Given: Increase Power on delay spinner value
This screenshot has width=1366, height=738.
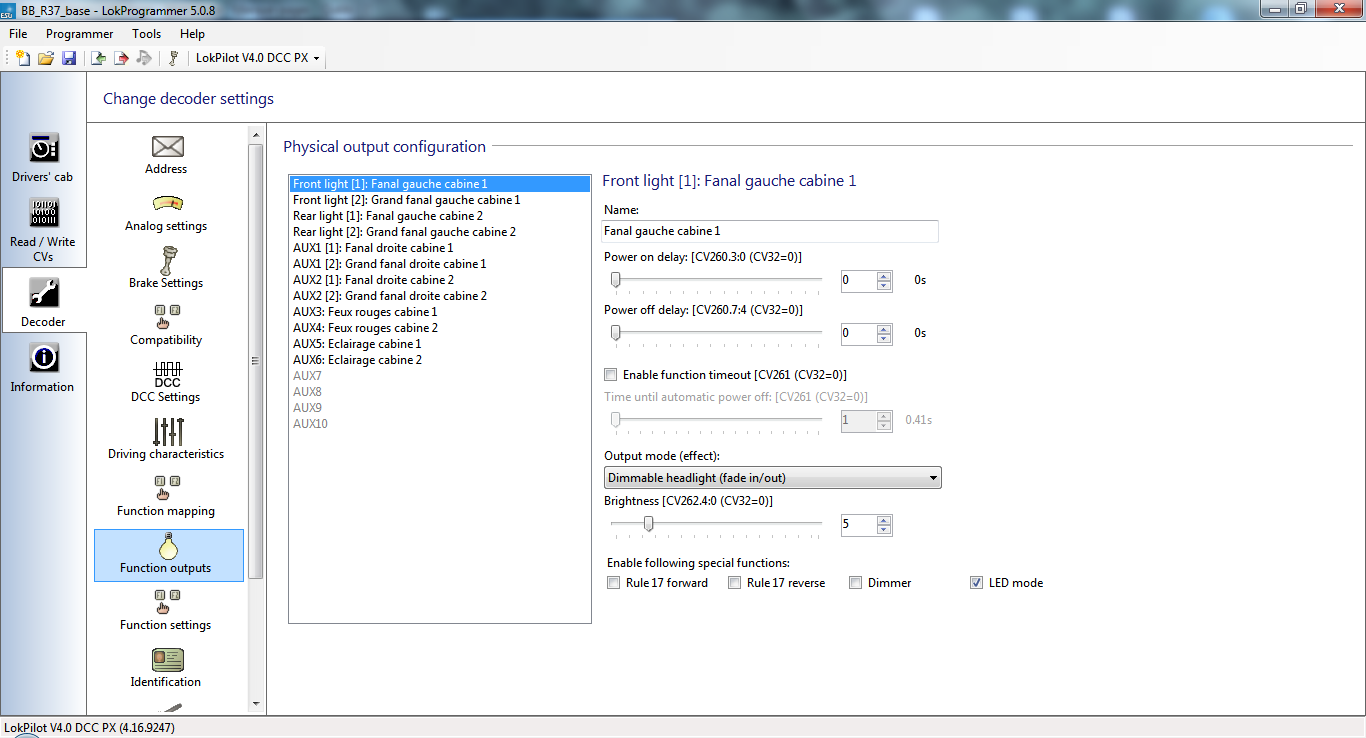Looking at the screenshot, I should click(883, 276).
